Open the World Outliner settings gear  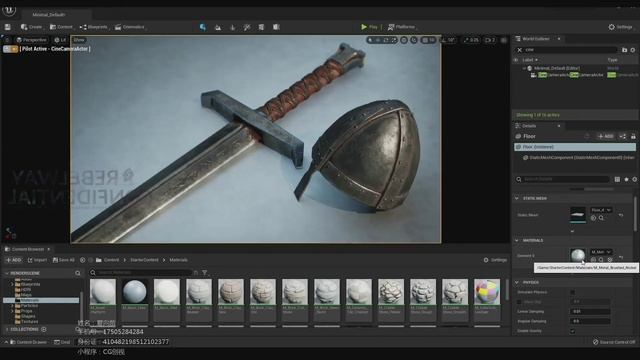[633, 50]
